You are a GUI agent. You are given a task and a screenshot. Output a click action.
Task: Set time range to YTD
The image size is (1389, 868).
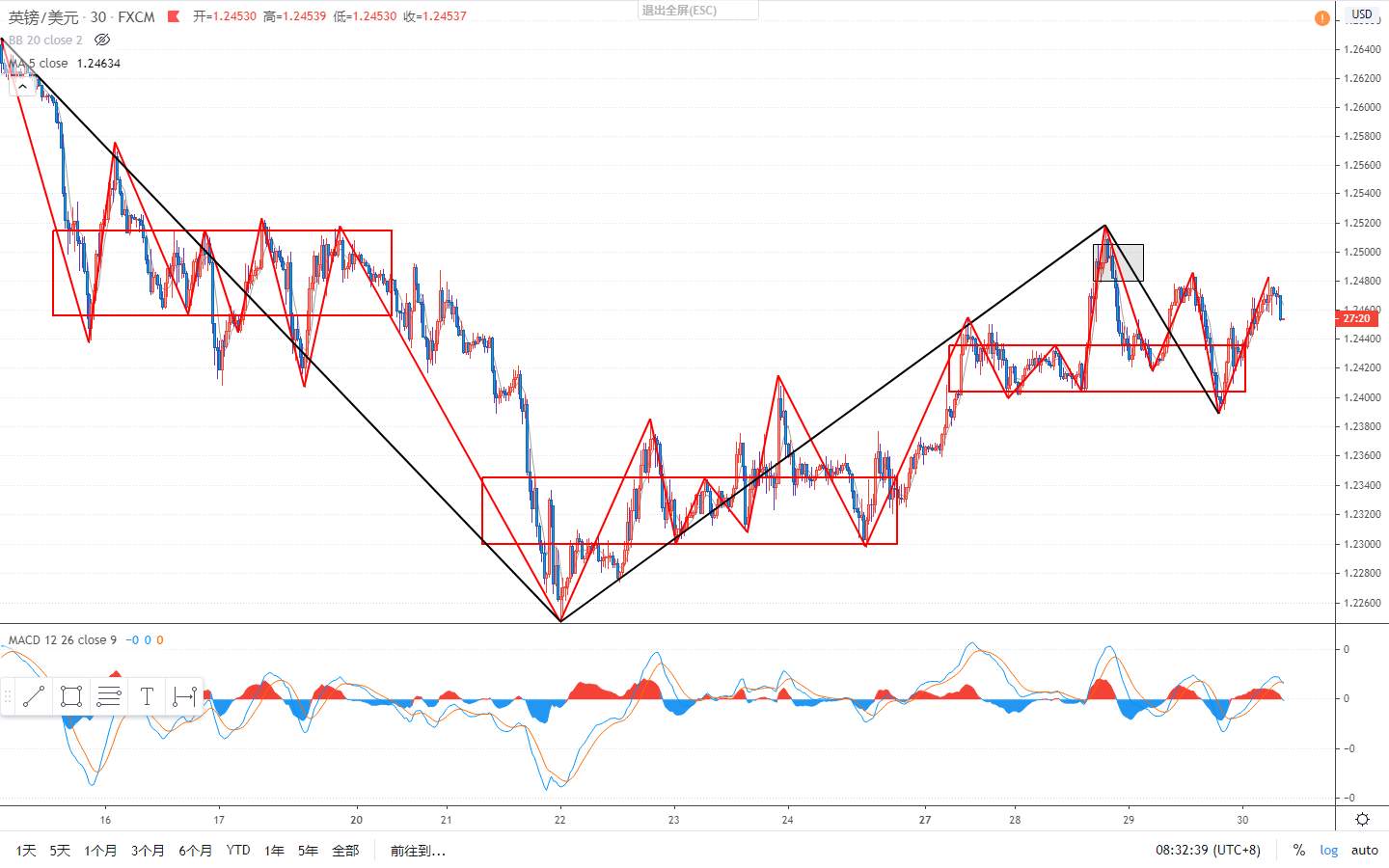(238, 850)
